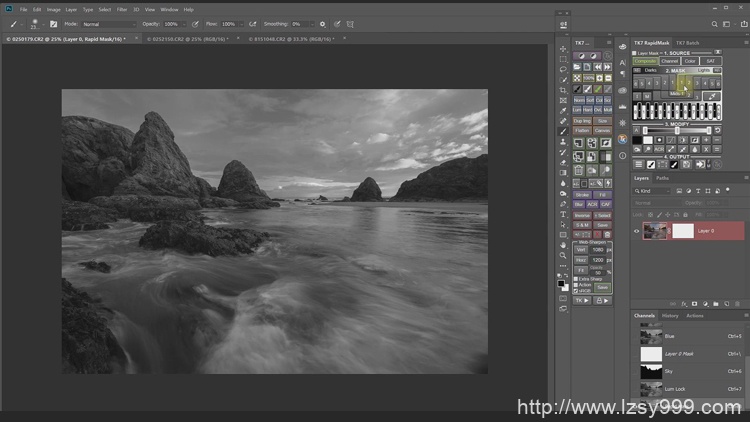This screenshot has width=750, height=422.
Task: Click the Flatten button in TK7 panel
Action: click(580, 130)
